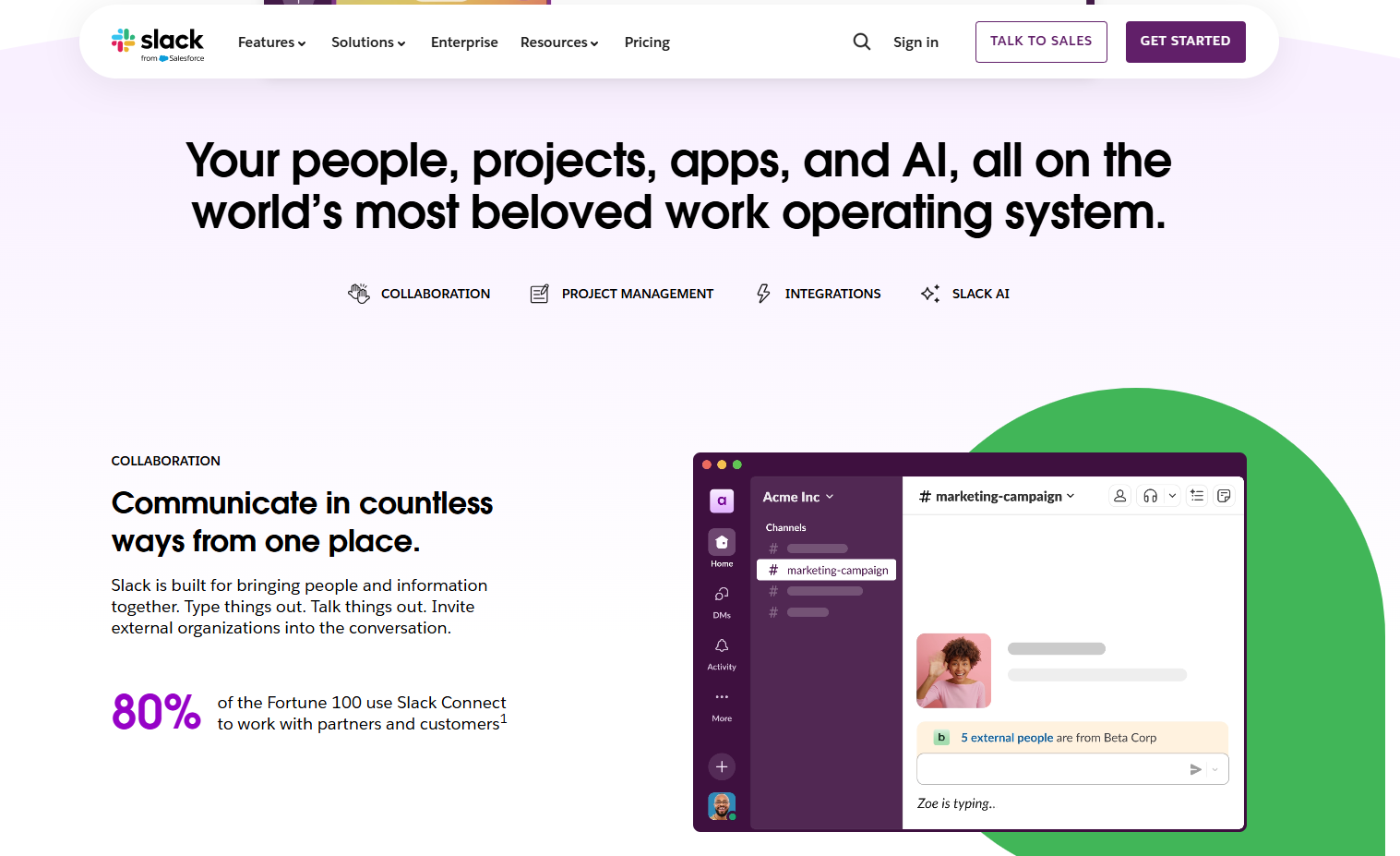The image size is (1400, 856).
Task: Click the plus button in mockup sidebar
Action: [x=722, y=766]
